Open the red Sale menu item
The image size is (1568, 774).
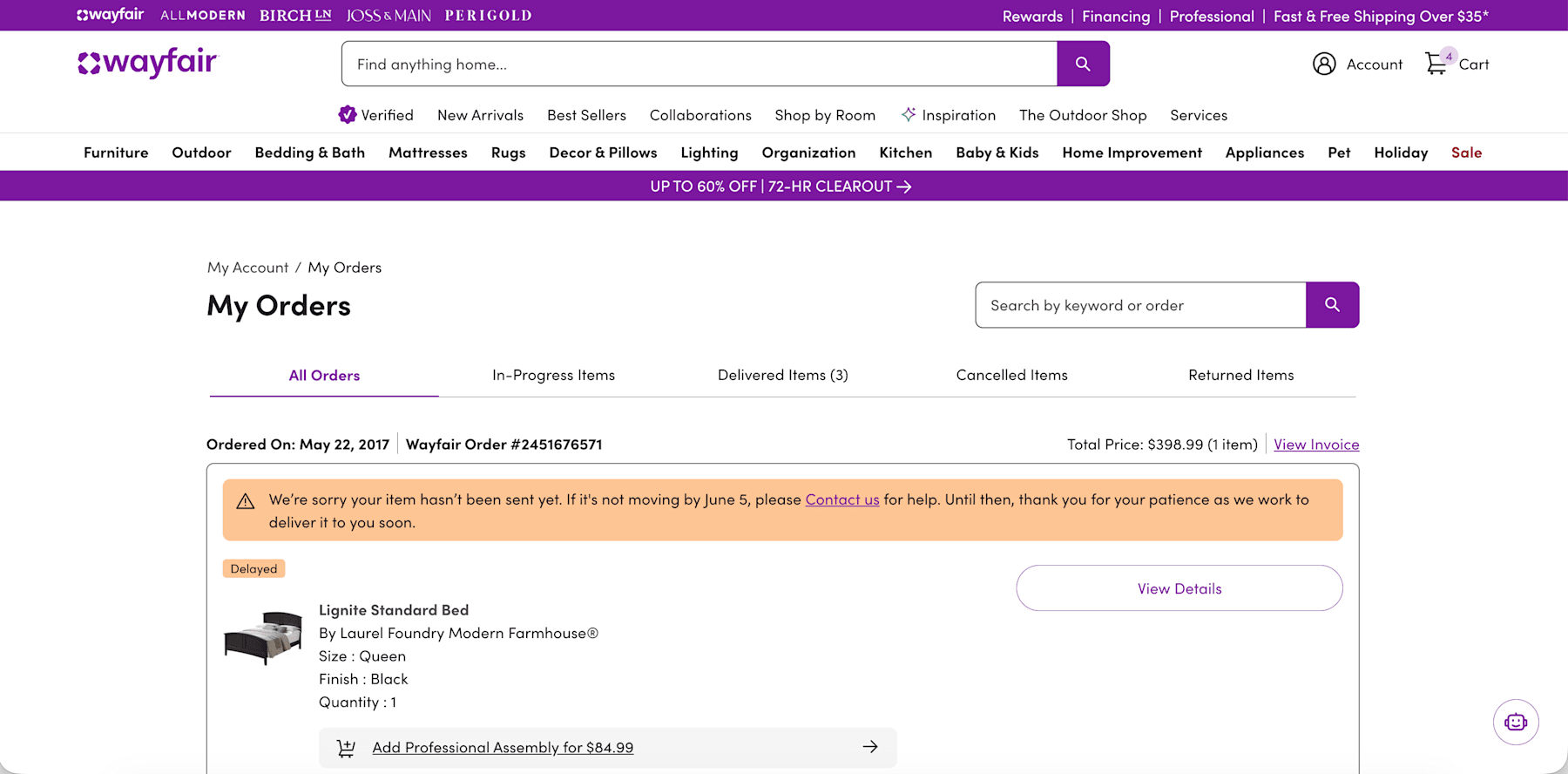point(1466,153)
